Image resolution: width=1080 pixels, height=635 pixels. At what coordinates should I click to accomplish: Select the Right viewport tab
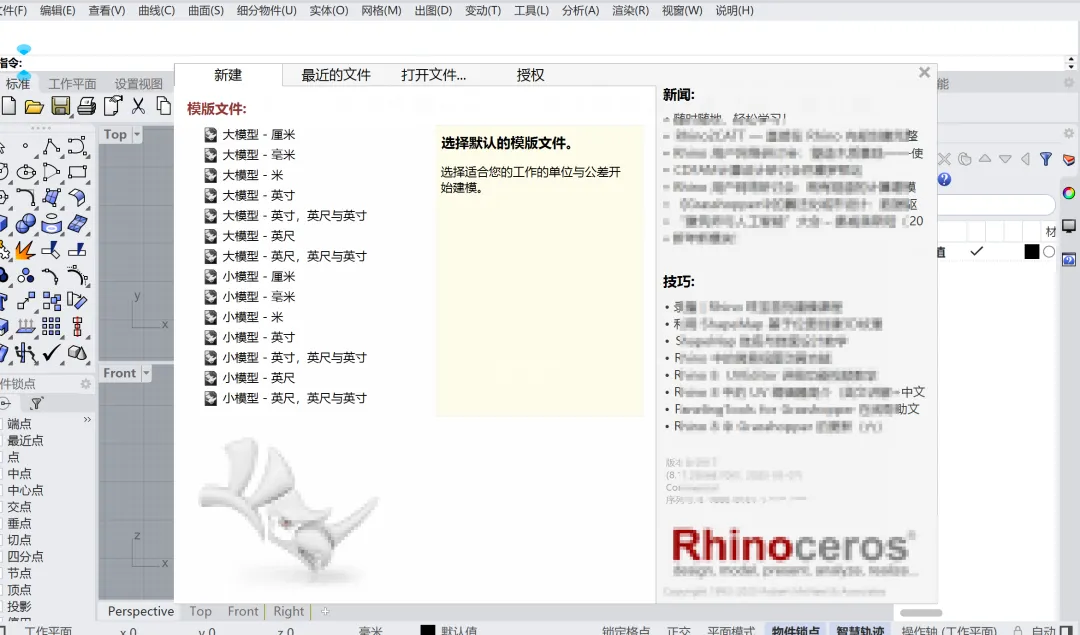point(288,611)
